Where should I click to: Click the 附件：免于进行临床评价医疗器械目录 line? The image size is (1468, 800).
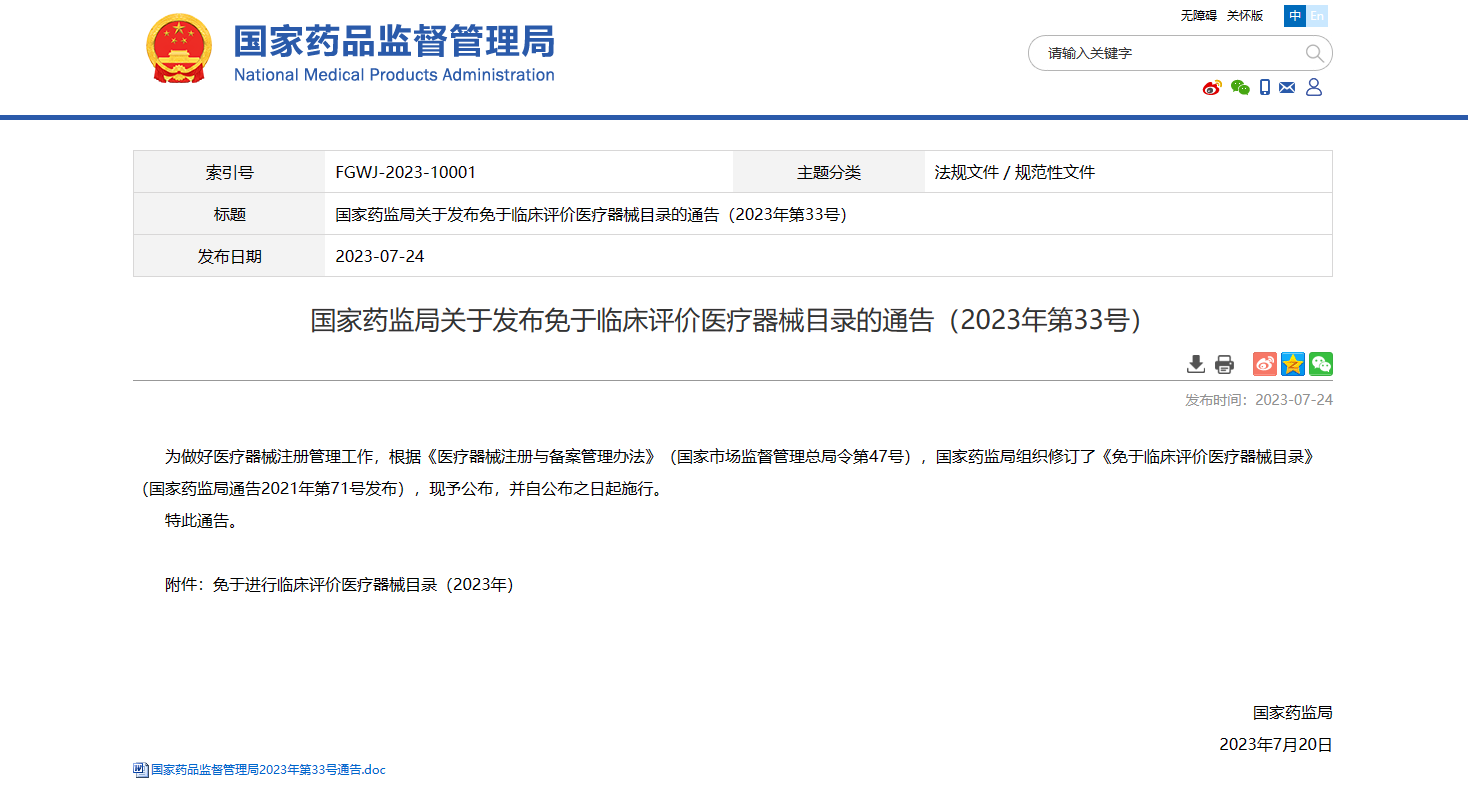339,585
